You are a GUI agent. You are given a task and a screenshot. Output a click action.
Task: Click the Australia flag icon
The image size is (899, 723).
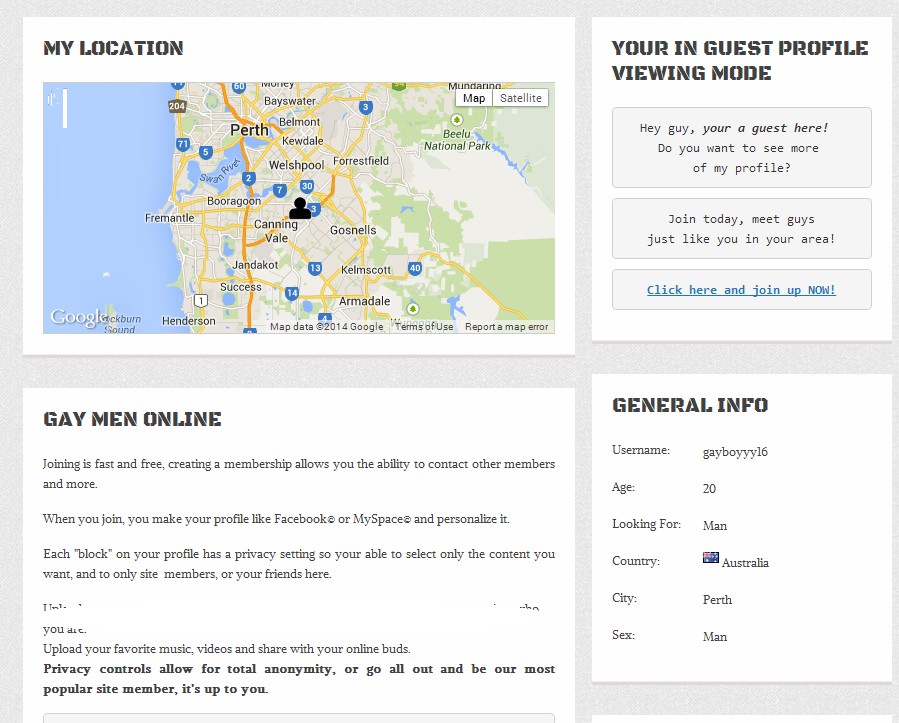pos(711,557)
